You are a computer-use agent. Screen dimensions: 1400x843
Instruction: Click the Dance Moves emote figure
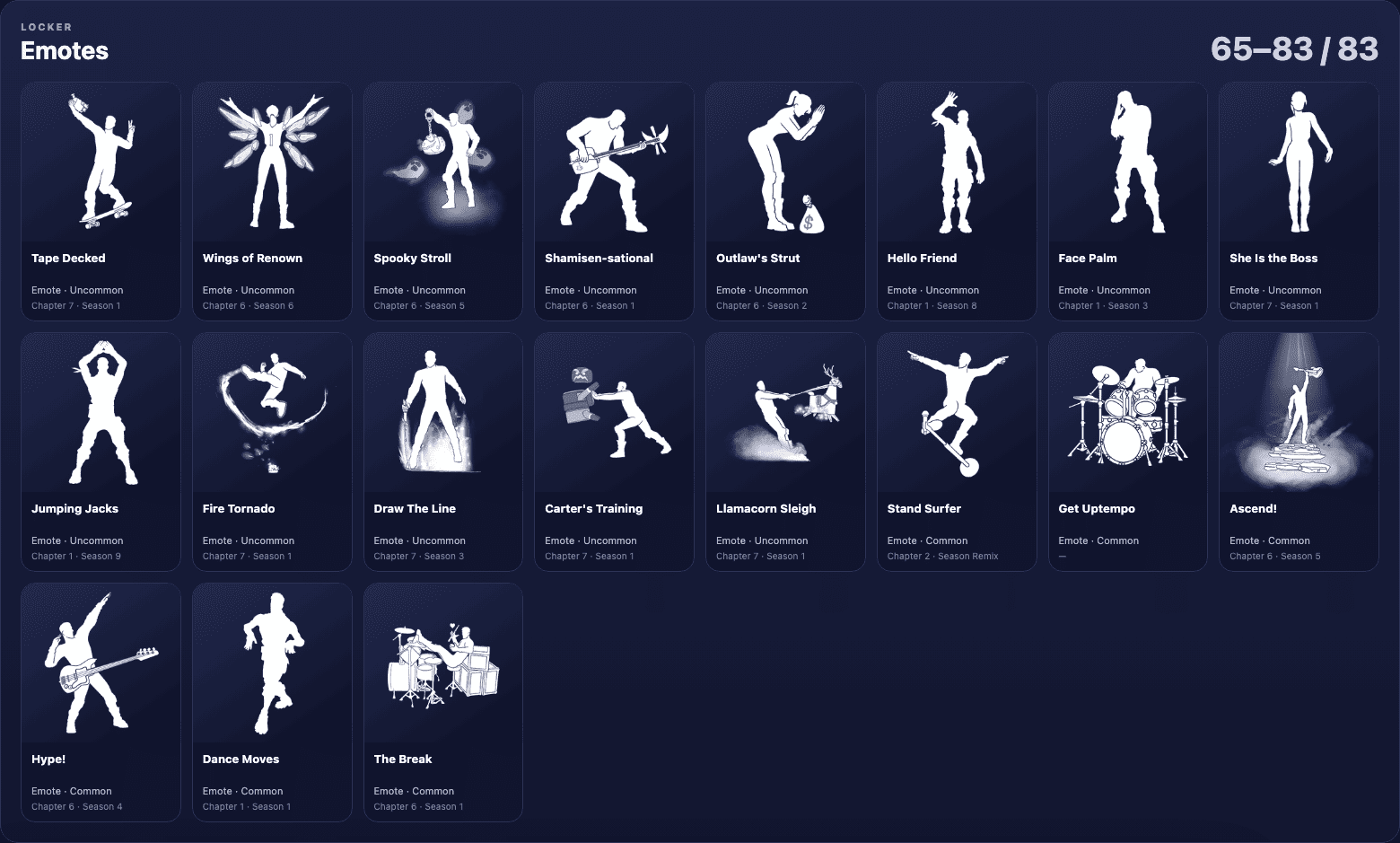(x=272, y=663)
